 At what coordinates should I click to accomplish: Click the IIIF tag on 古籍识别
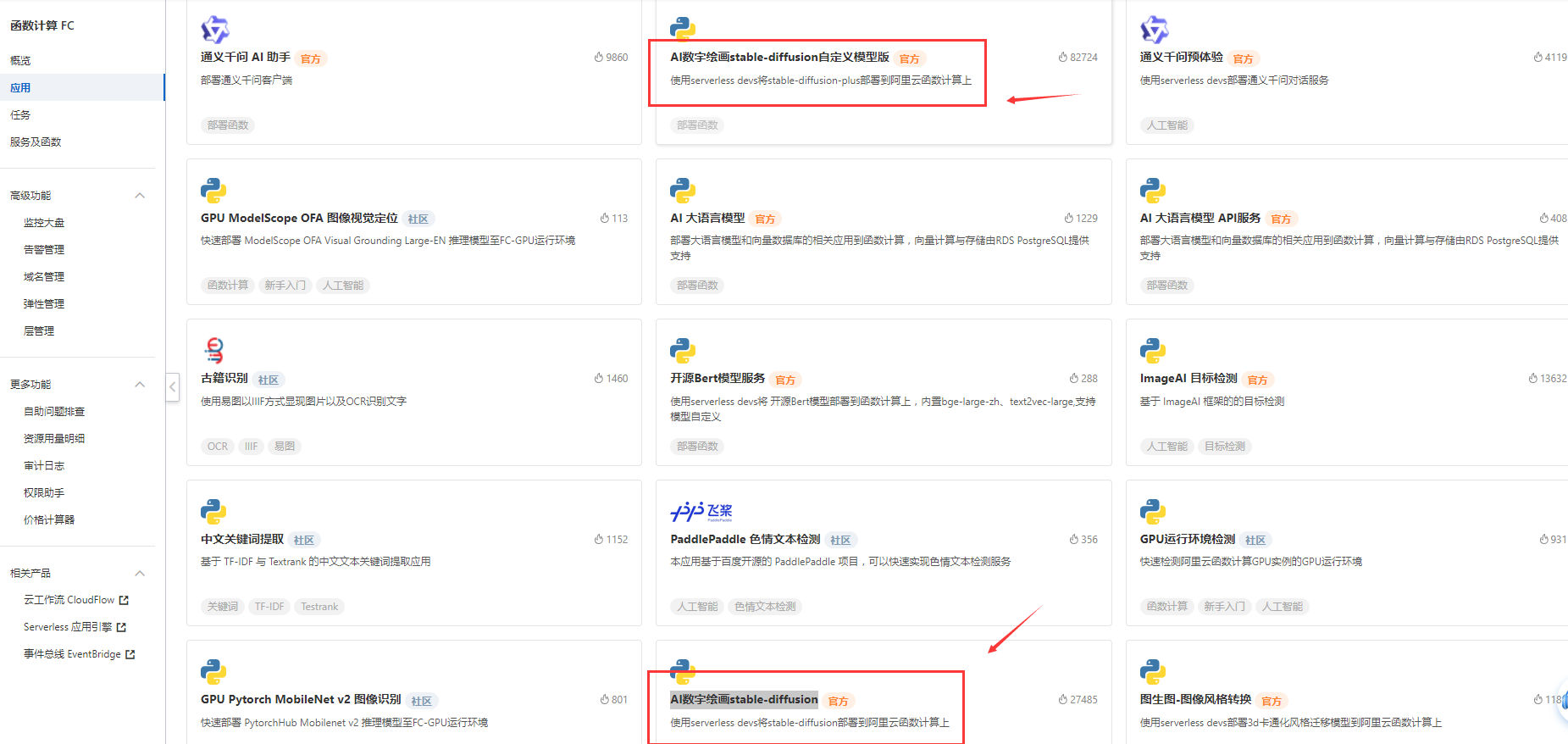pos(251,446)
